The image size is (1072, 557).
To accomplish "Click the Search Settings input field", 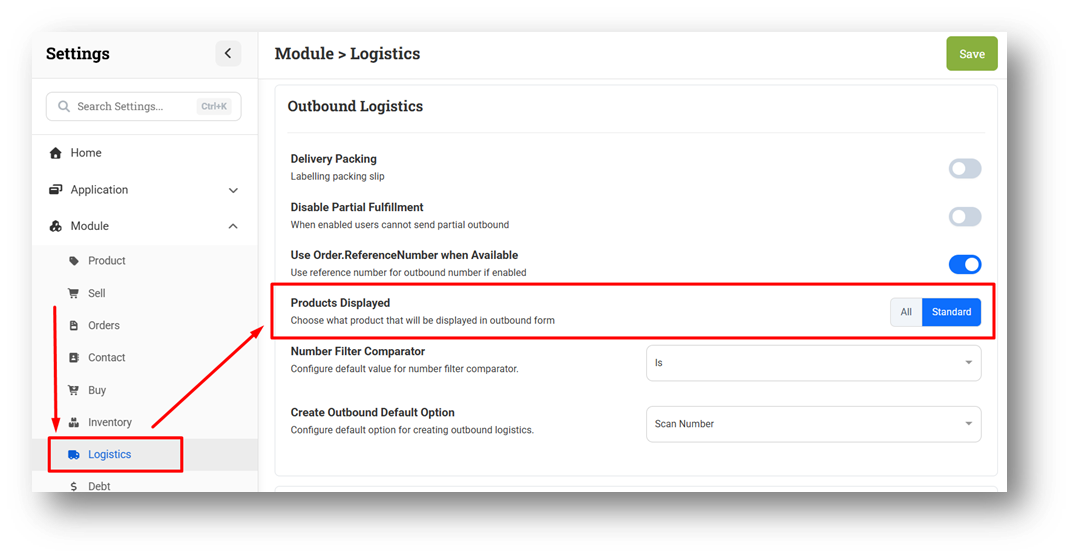I will (x=135, y=106).
